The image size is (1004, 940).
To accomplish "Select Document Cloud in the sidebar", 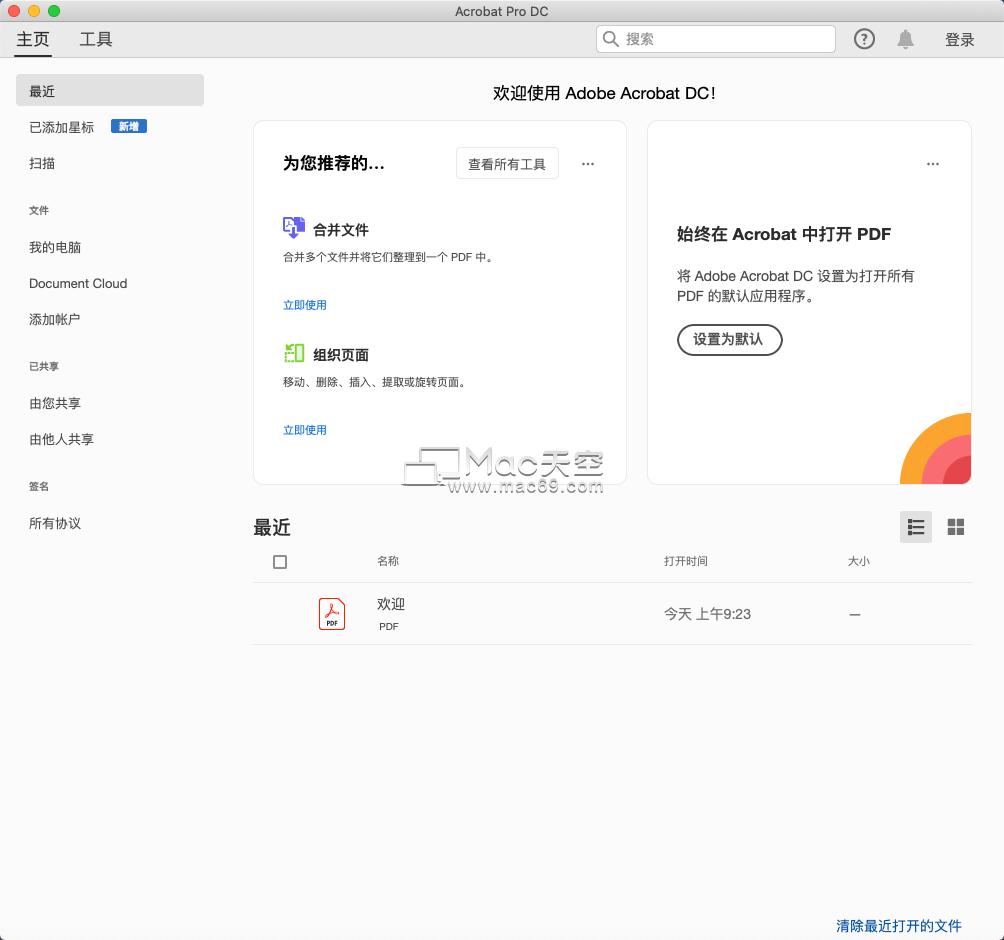I will coord(77,283).
